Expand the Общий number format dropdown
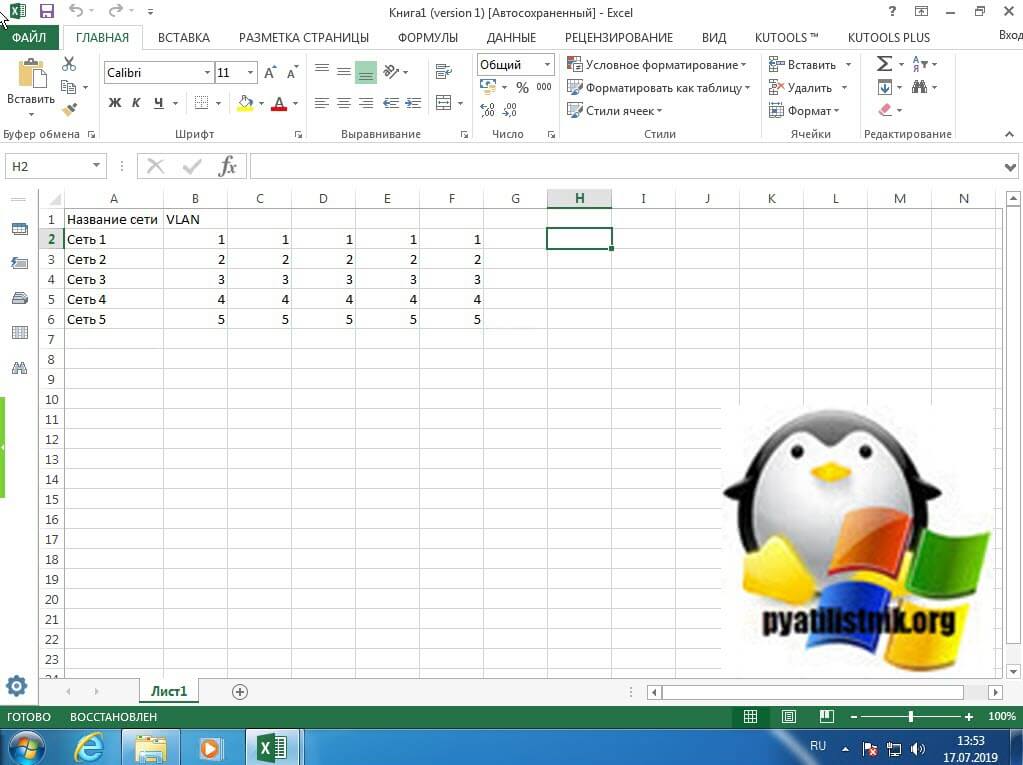The width and height of the screenshot is (1023, 765). (x=547, y=65)
